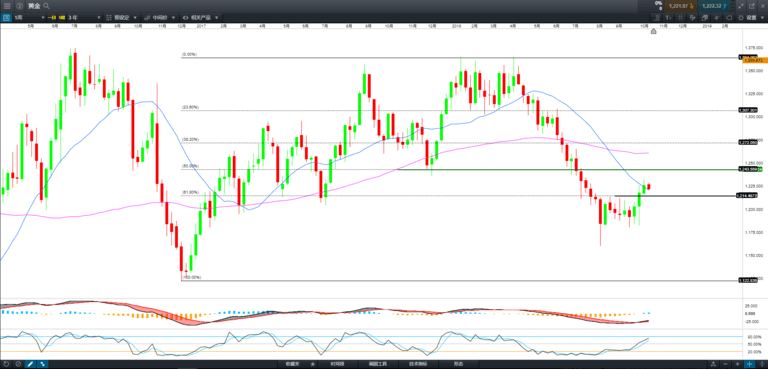The width and height of the screenshot is (768, 369).
Task: Click the undo icon in bottom bar
Action: tap(7, 364)
